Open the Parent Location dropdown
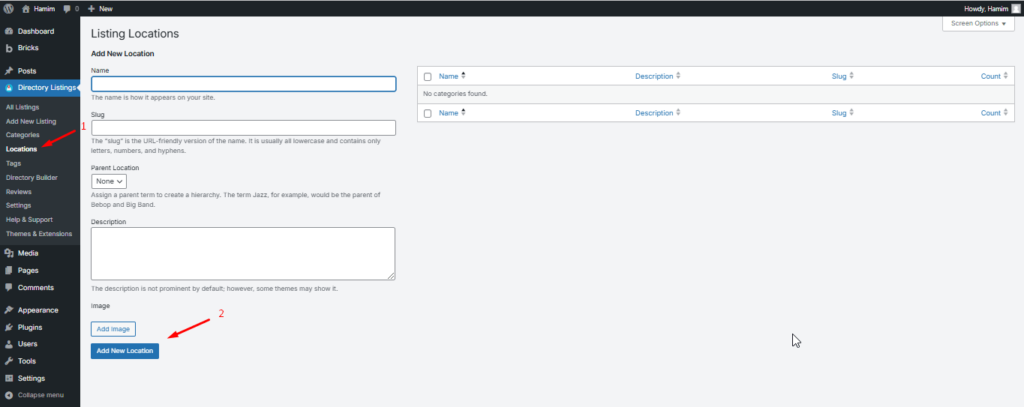Image resolution: width=1024 pixels, height=407 pixels. pyautogui.click(x=109, y=181)
